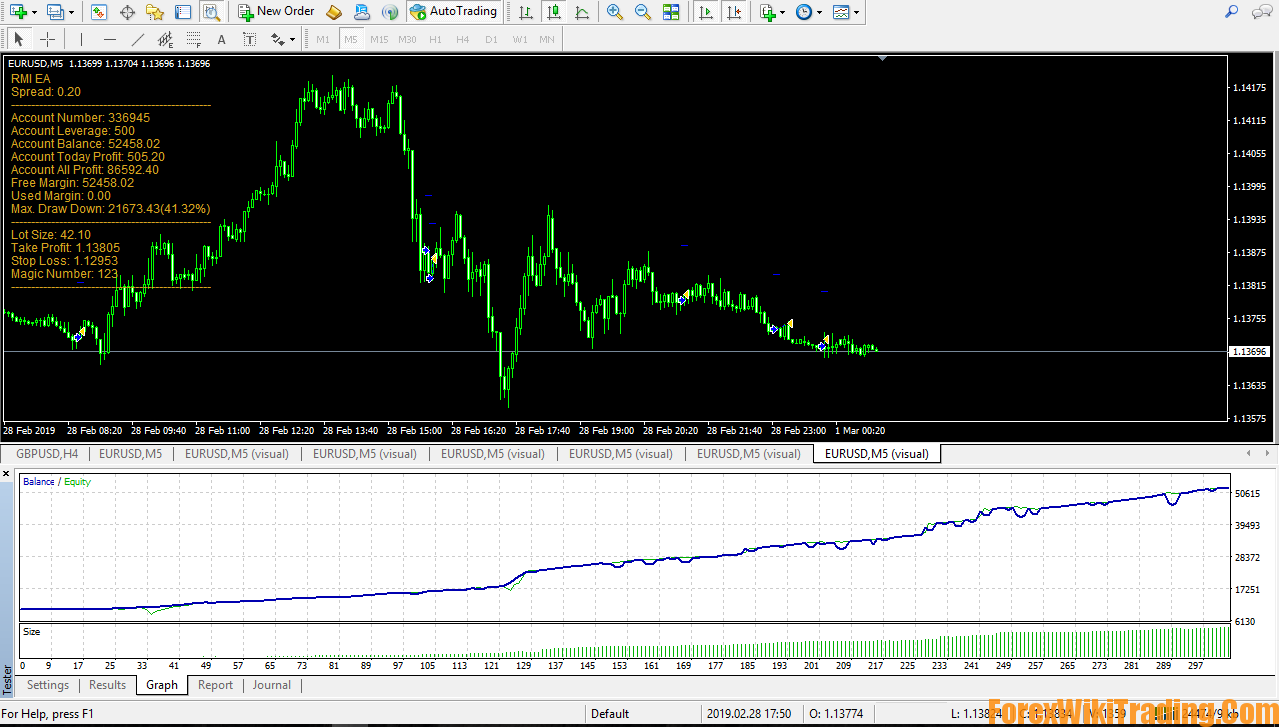Toggle the AutoTrading button
This screenshot has height=727, width=1279.
[x=455, y=12]
